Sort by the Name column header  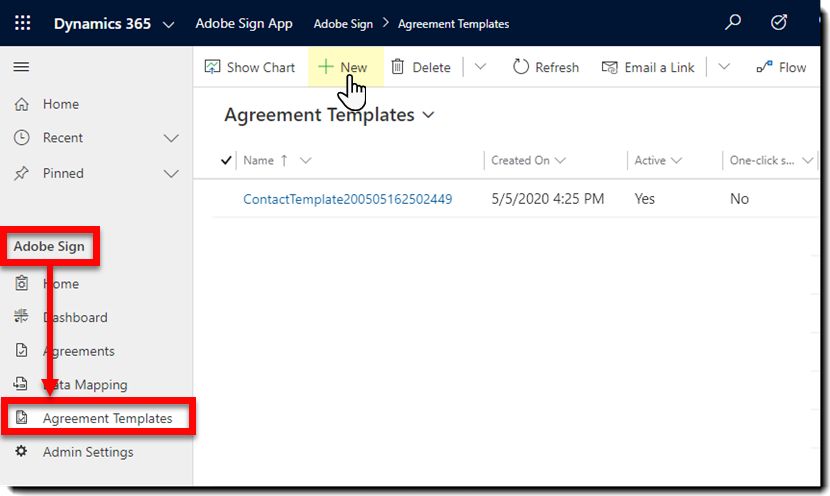258,160
